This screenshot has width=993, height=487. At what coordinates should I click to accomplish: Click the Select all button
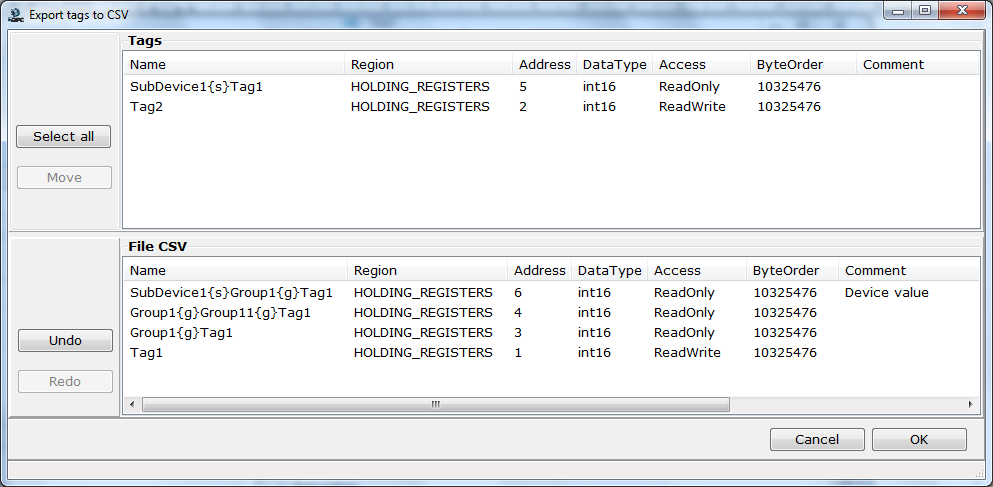[x=63, y=137]
